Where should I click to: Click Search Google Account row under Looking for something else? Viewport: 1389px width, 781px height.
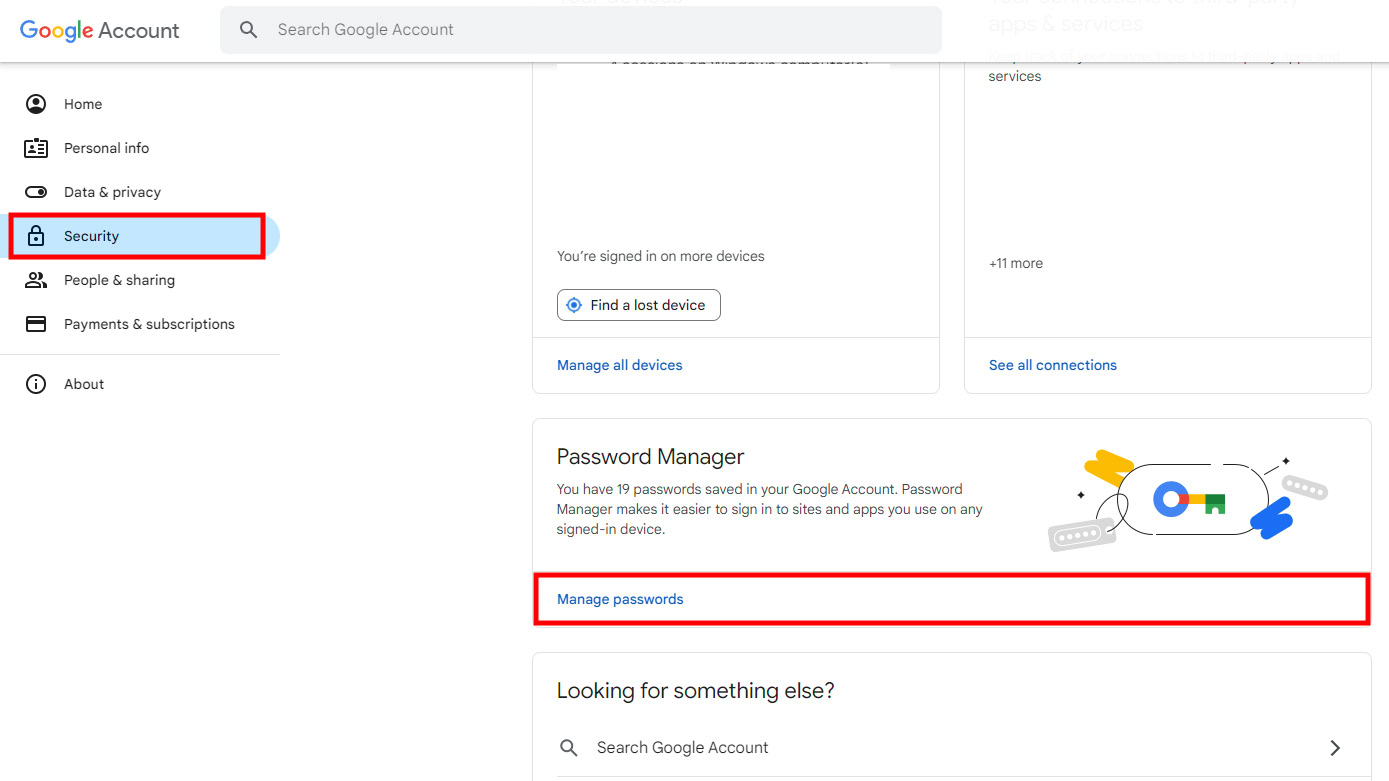(683, 748)
